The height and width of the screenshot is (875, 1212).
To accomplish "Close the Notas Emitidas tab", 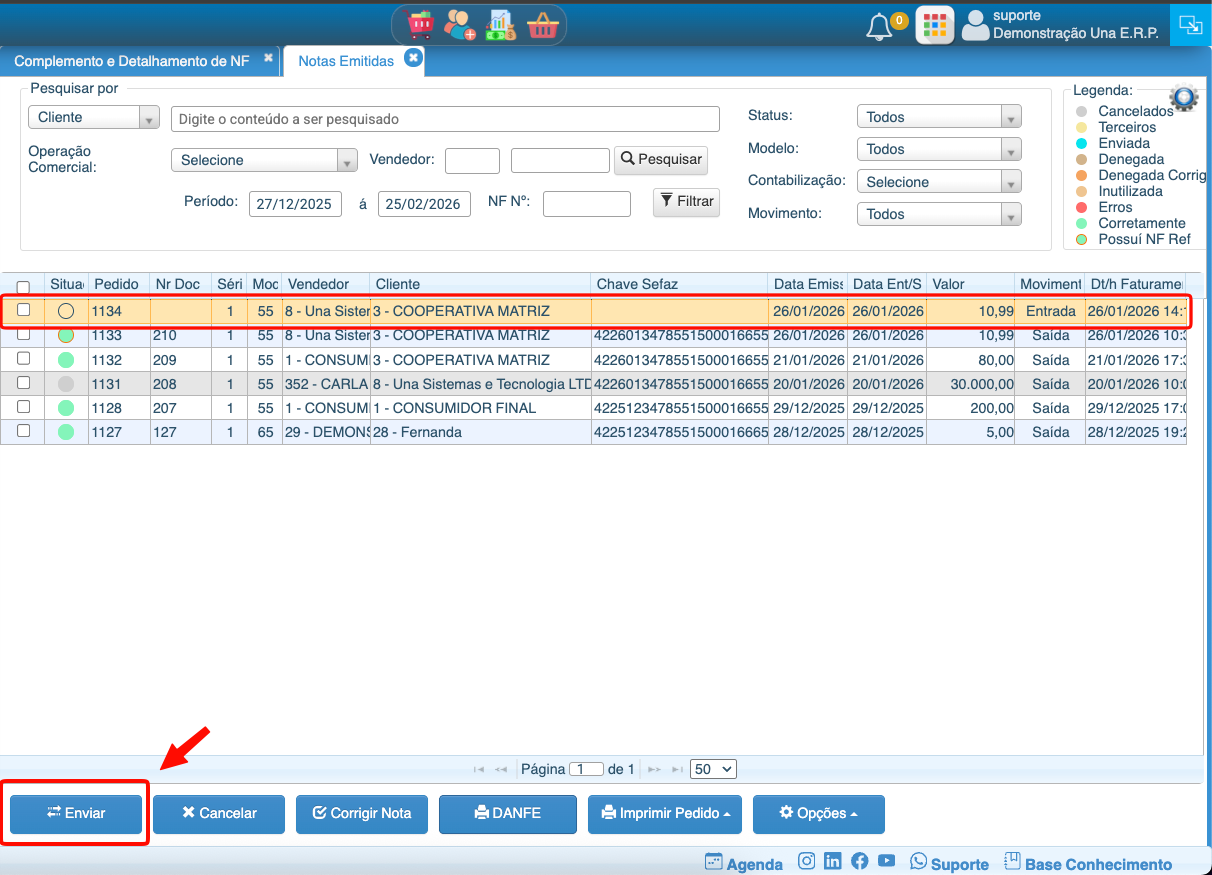I will (413, 59).
